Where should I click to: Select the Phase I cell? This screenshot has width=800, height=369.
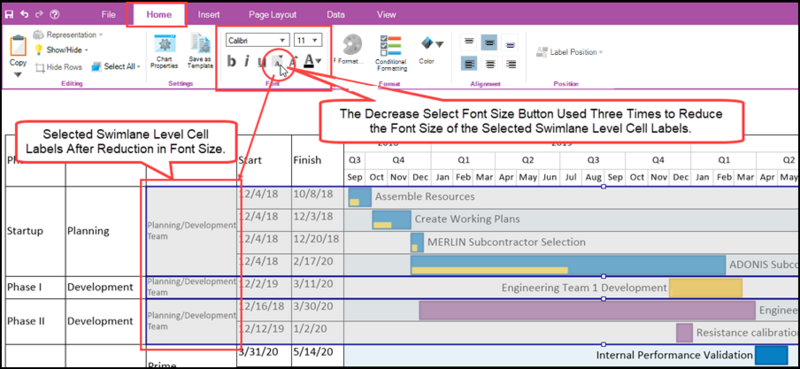[x=35, y=287]
